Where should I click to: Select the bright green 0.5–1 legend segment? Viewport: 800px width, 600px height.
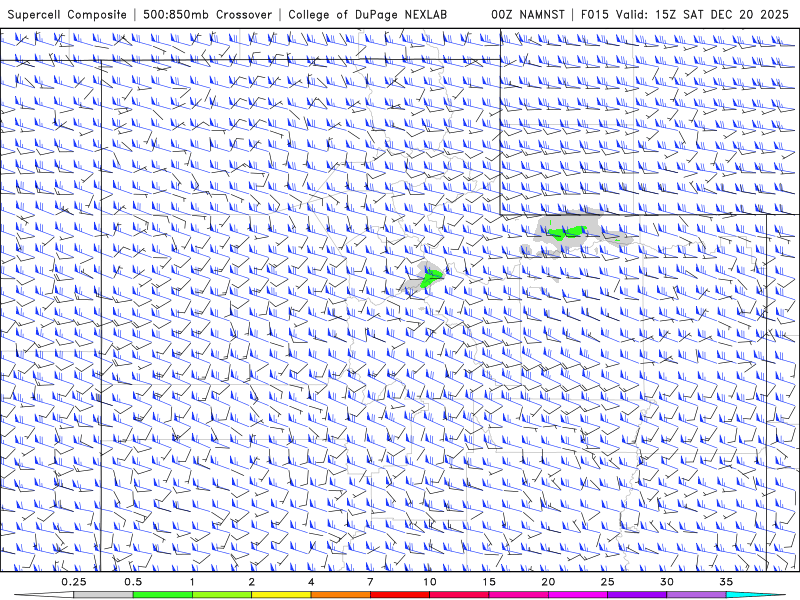tap(163, 595)
